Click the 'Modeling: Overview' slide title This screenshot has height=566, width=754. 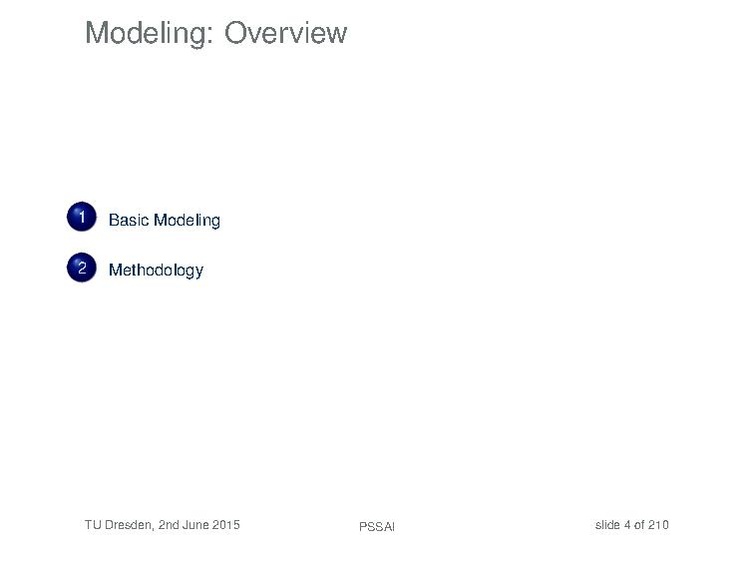[x=216, y=33]
